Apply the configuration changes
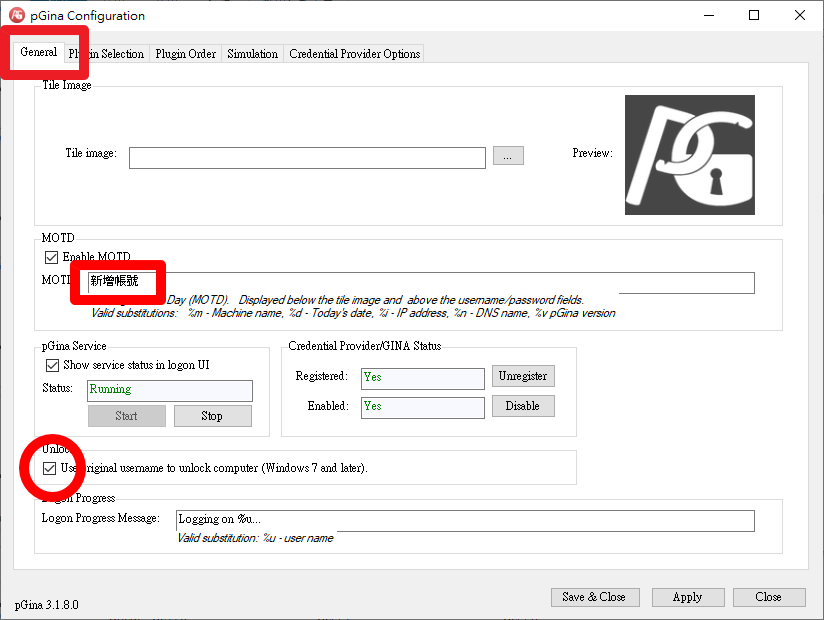This screenshot has width=824, height=620. coord(688,597)
